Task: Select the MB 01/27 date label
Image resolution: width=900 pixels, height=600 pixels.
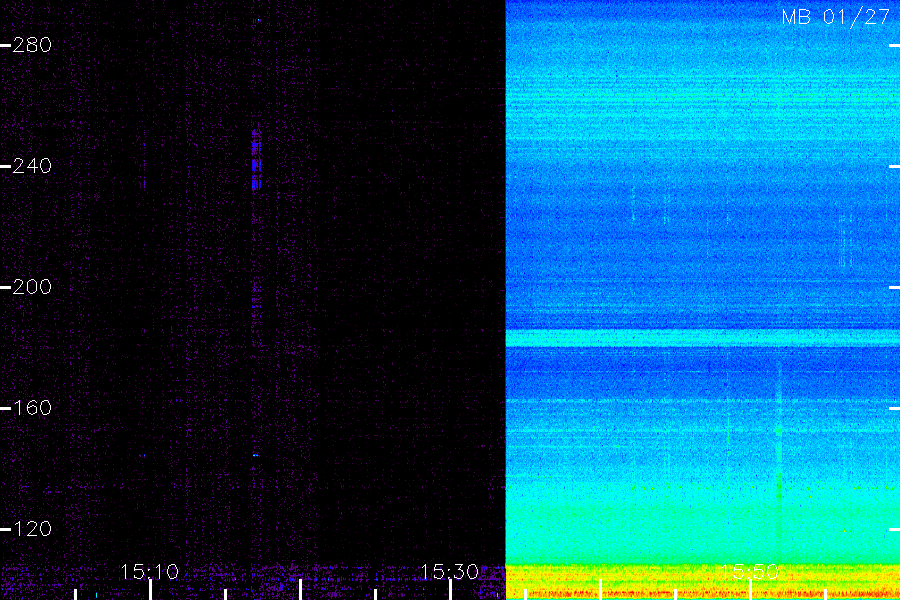Action: tap(836, 17)
